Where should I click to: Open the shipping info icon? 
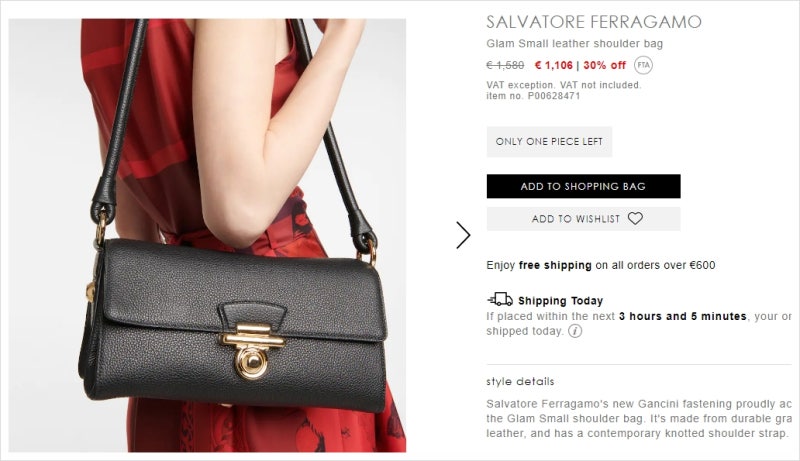click(575, 331)
